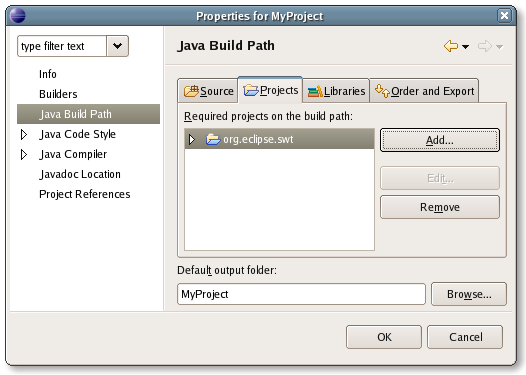Click the Browse... button
The width and height of the screenshot is (526, 375).
coord(469,294)
